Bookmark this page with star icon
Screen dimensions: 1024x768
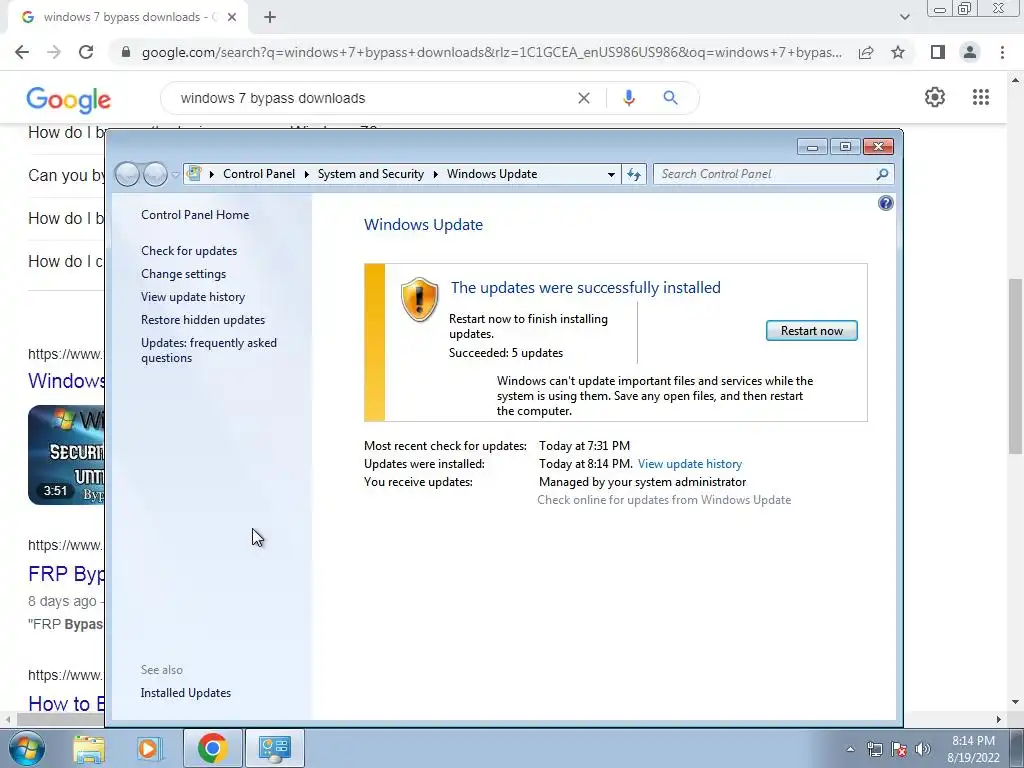pos(898,52)
